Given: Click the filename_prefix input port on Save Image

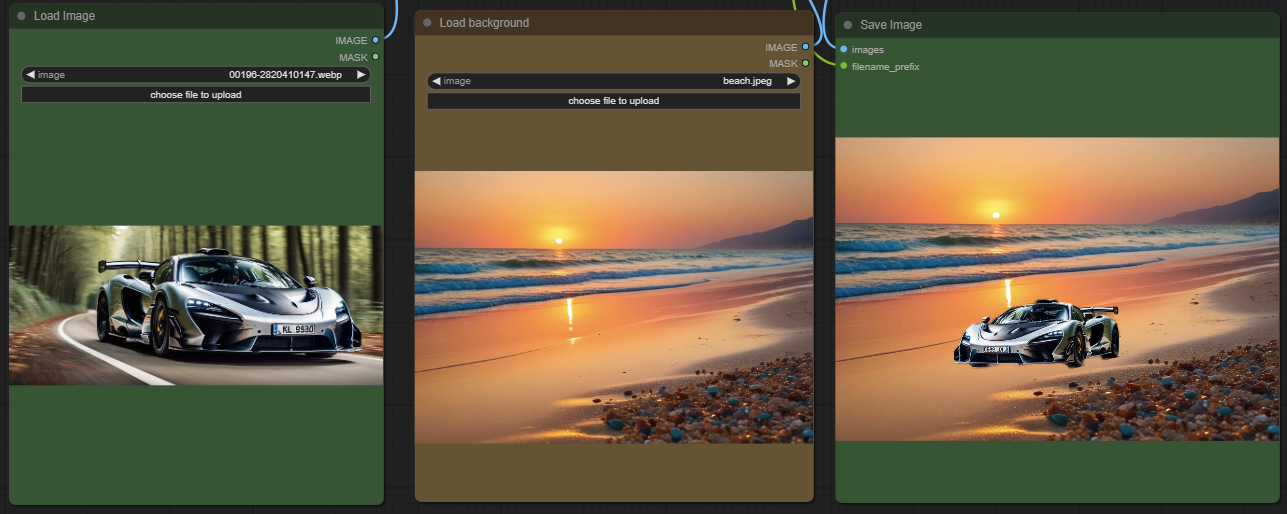Looking at the screenshot, I should [844, 66].
